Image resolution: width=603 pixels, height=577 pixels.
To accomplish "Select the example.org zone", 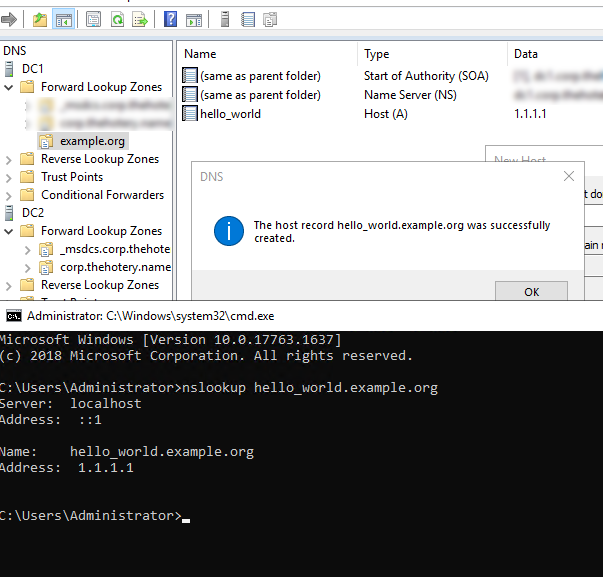I will pos(83,141).
